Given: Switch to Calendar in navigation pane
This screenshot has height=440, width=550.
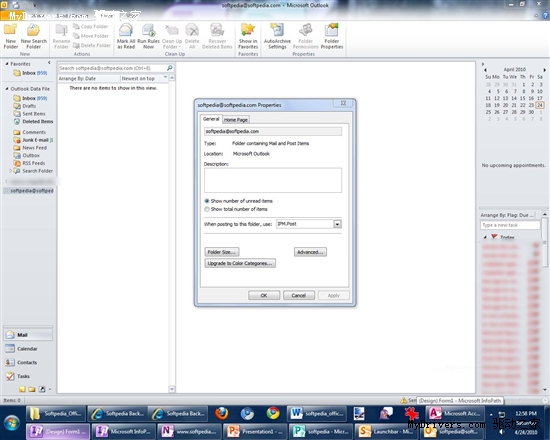Looking at the screenshot, I should 28,348.
